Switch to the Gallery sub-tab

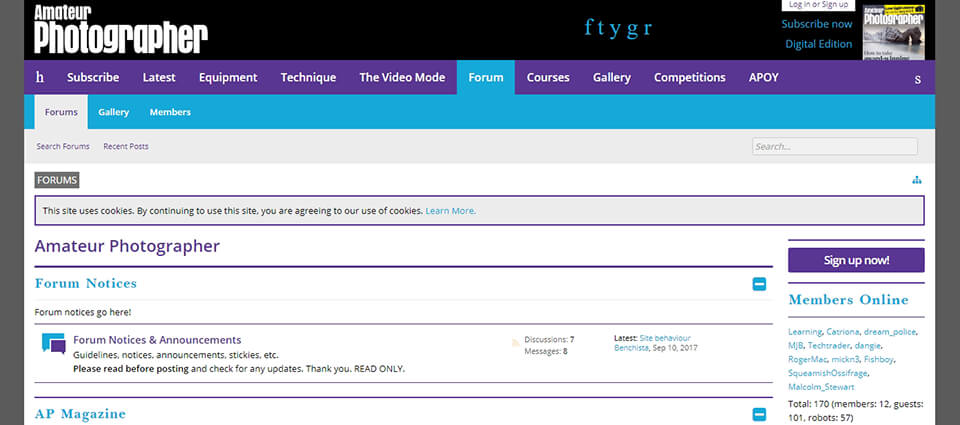click(114, 112)
